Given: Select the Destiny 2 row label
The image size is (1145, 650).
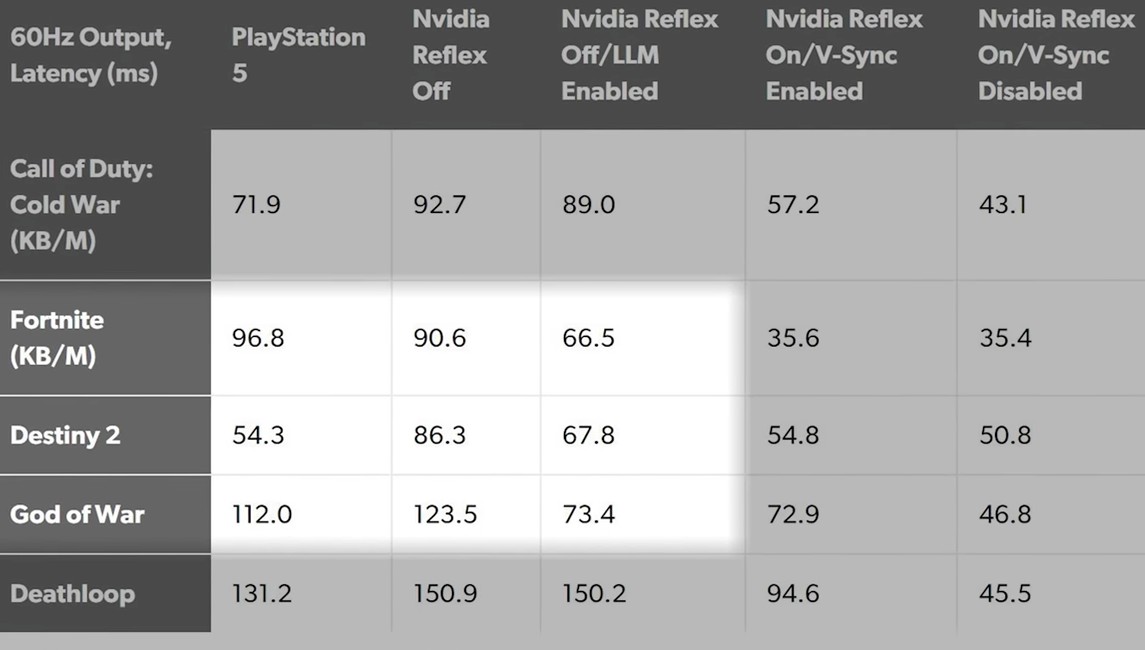Looking at the screenshot, I should coord(64,435).
